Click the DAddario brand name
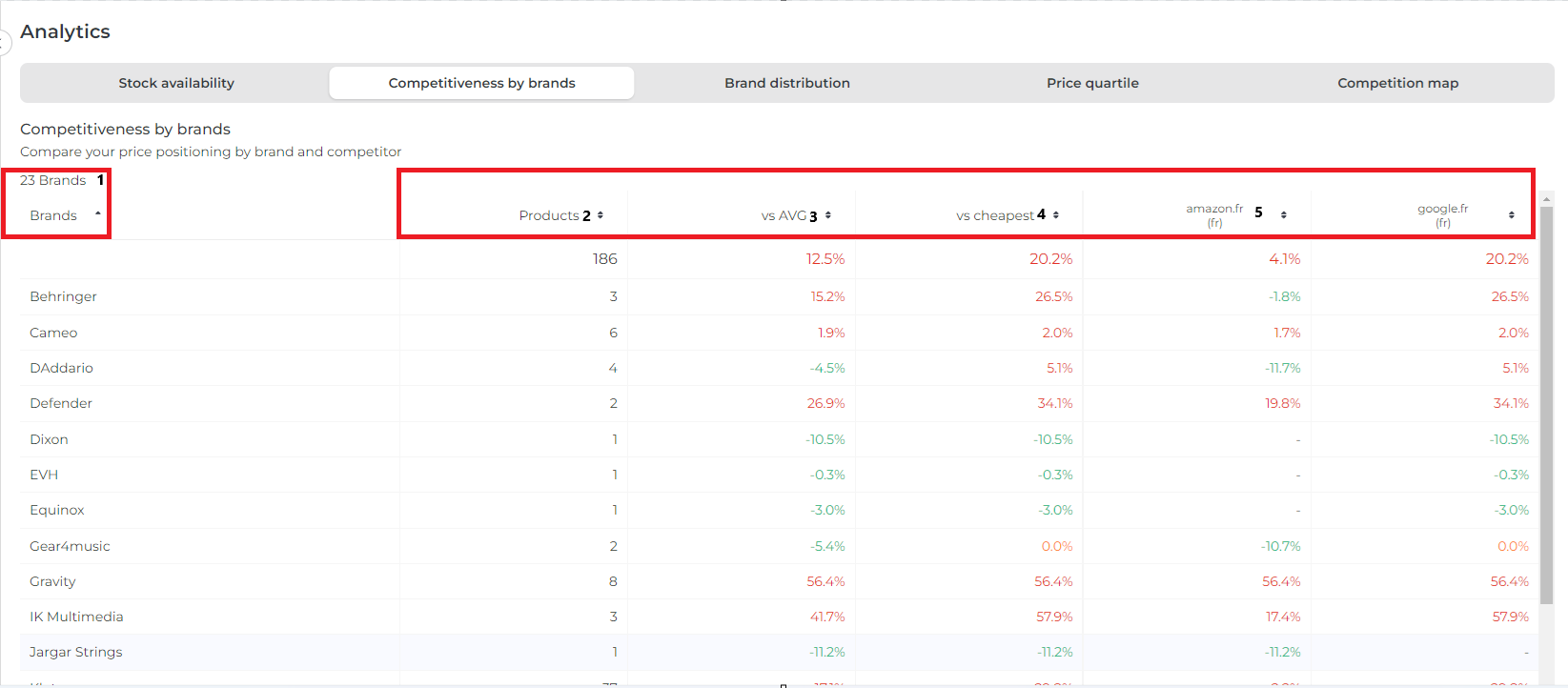 click(x=61, y=368)
